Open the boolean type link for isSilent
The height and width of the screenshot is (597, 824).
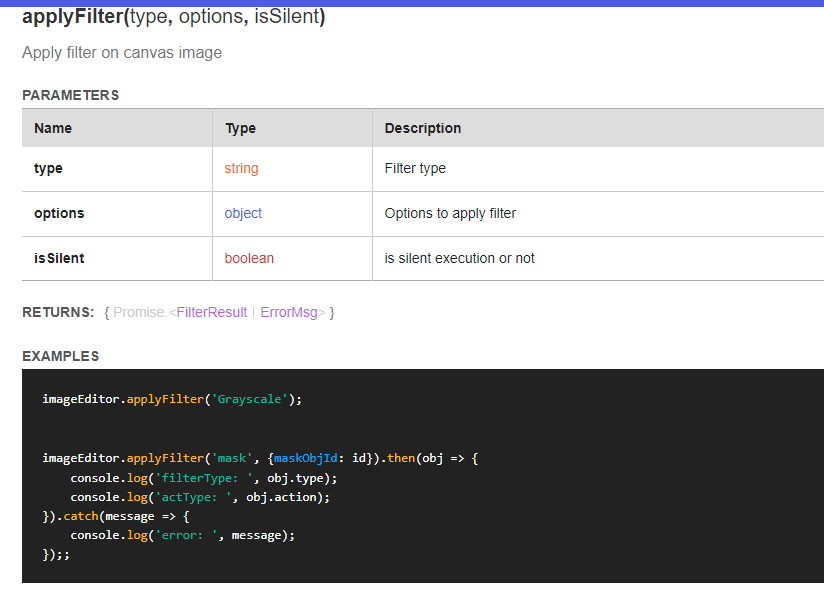pos(248,258)
